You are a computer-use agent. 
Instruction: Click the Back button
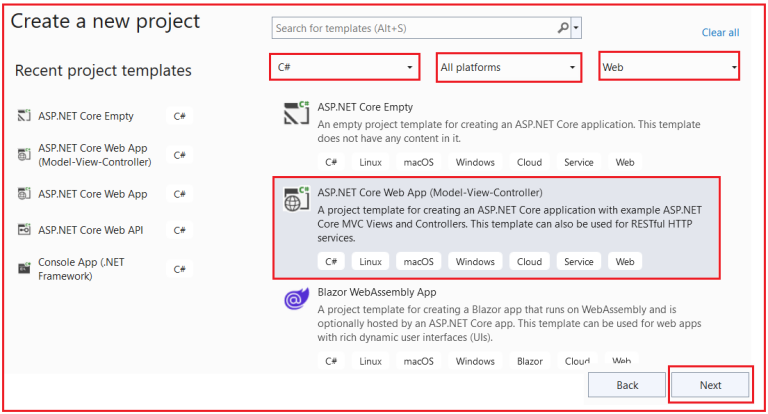627,385
